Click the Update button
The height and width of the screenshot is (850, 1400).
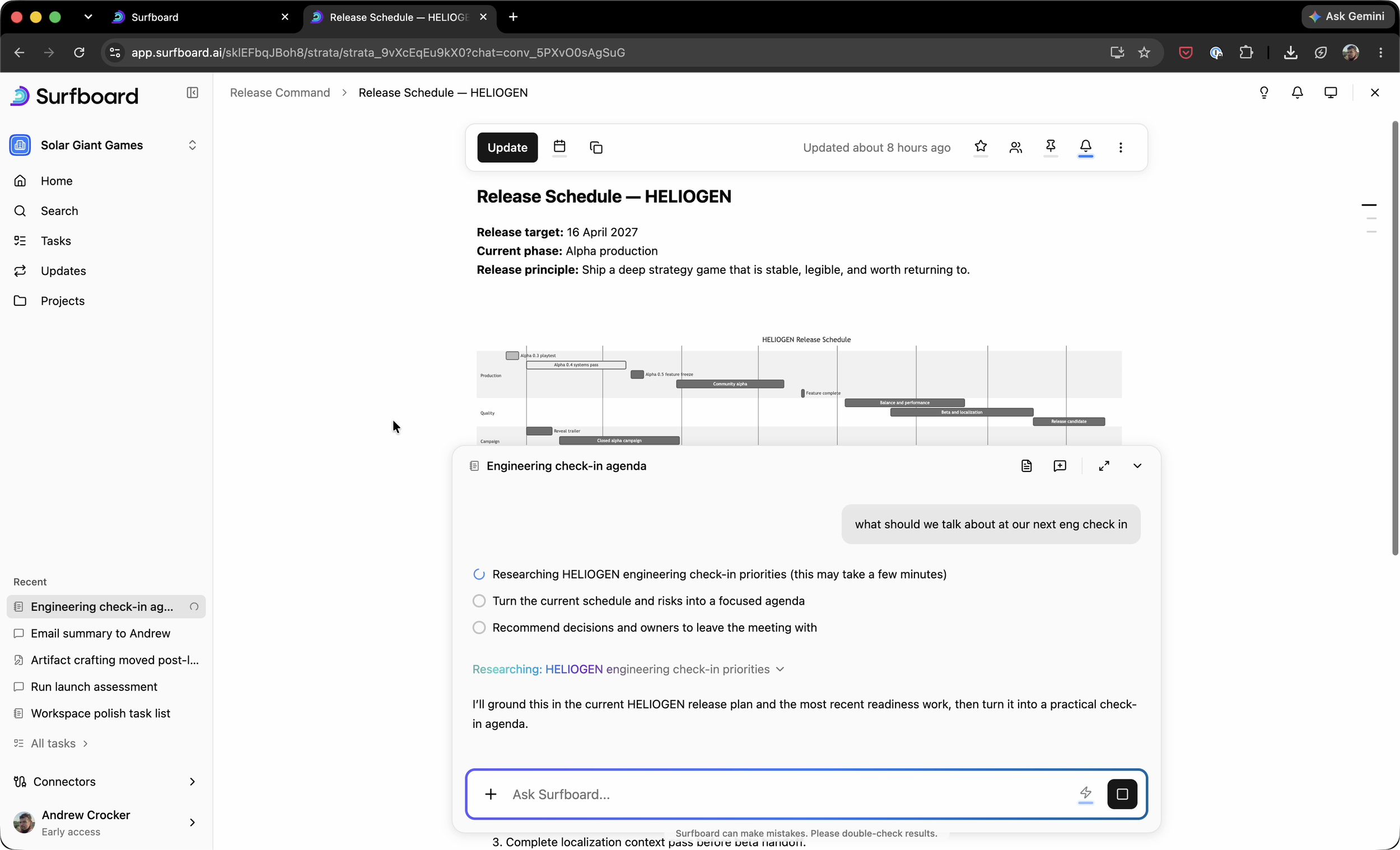pyautogui.click(x=507, y=148)
